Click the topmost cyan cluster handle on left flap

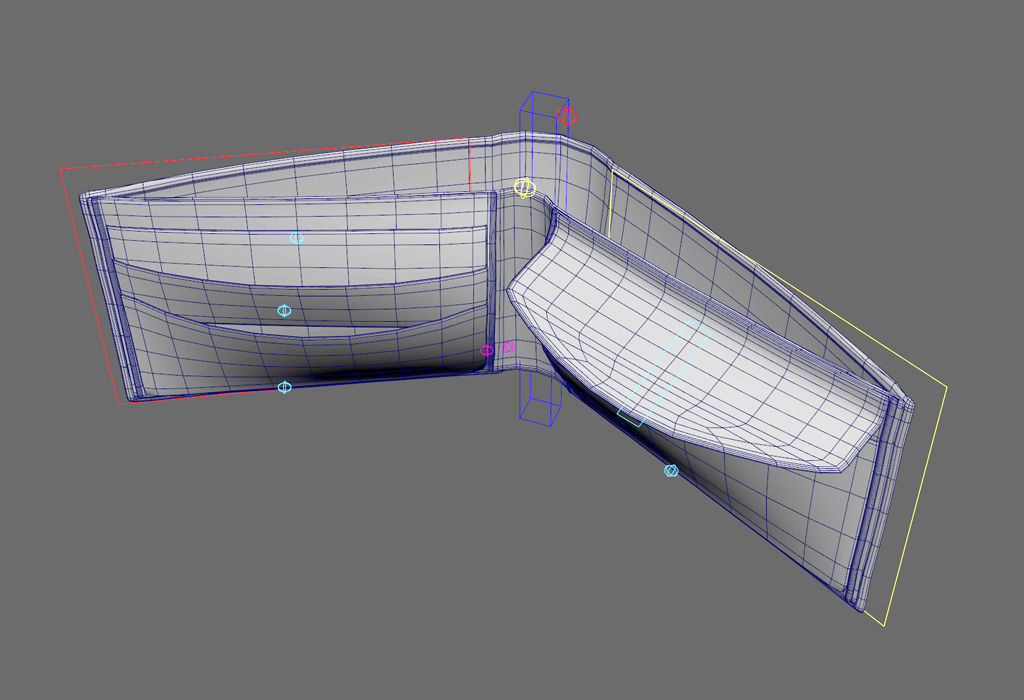294,238
